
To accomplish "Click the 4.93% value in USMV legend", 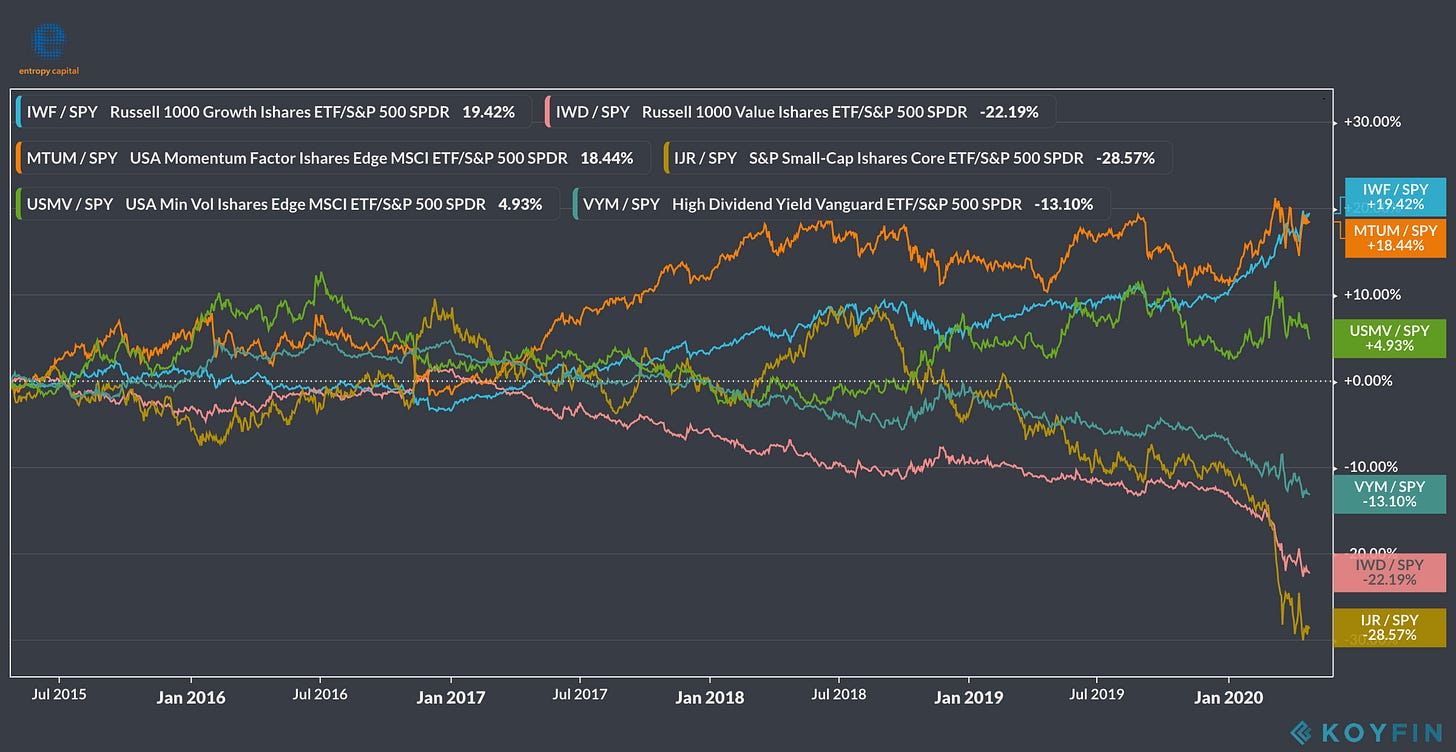I will point(520,204).
